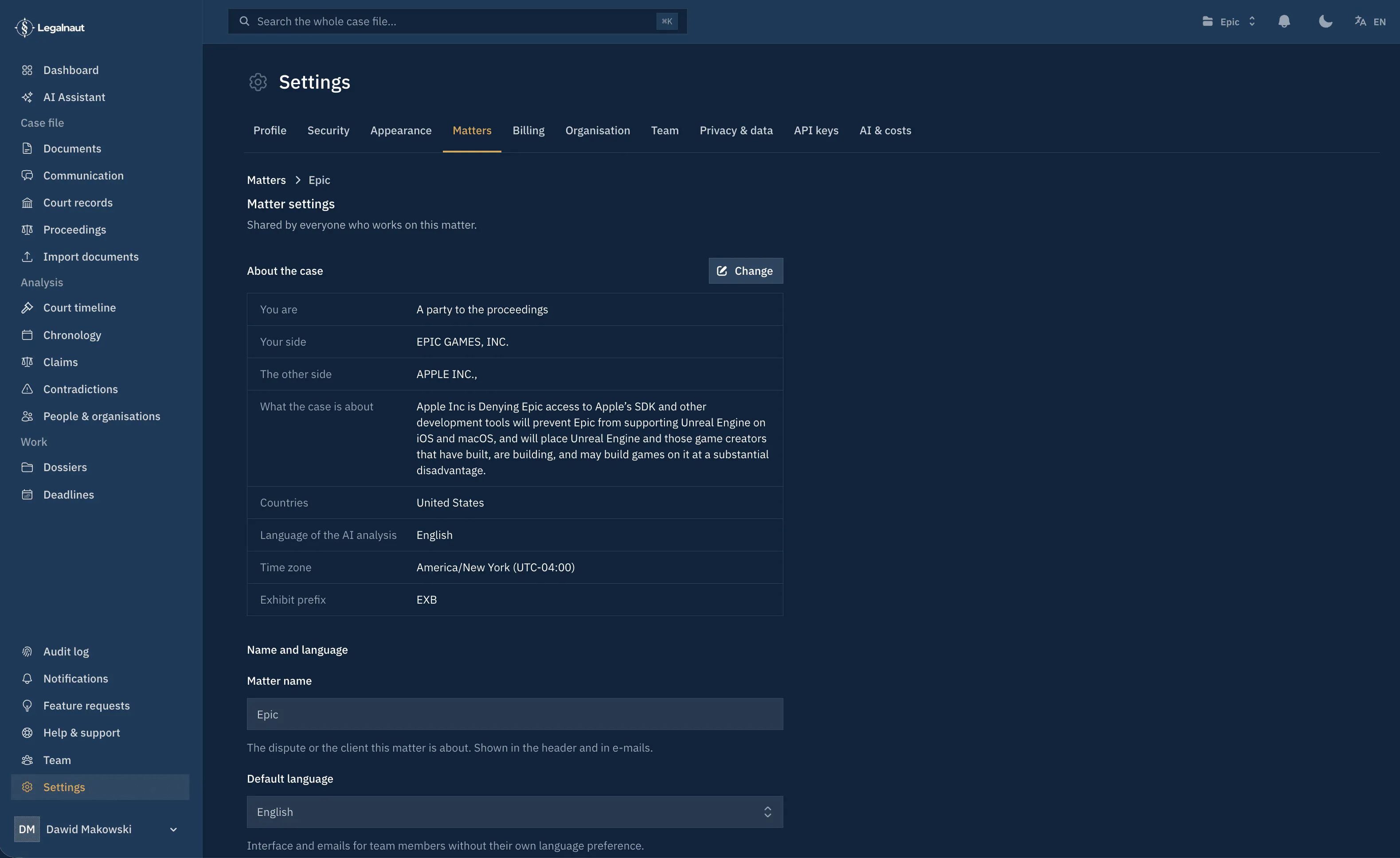Toggle dark mode moon icon
The height and width of the screenshot is (858, 1400).
(x=1326, y=22)
